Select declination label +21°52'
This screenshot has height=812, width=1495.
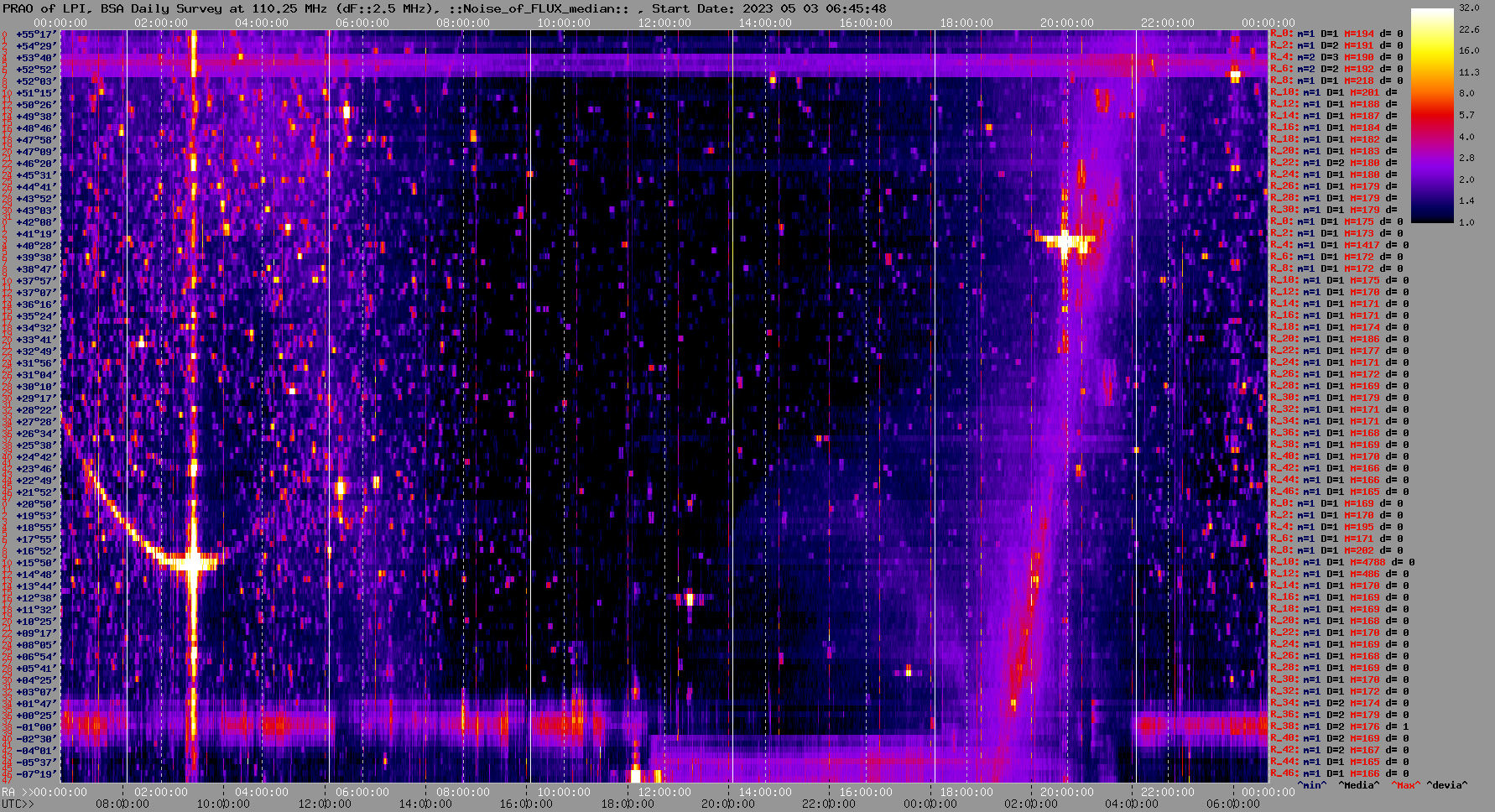tap(35, 492)
